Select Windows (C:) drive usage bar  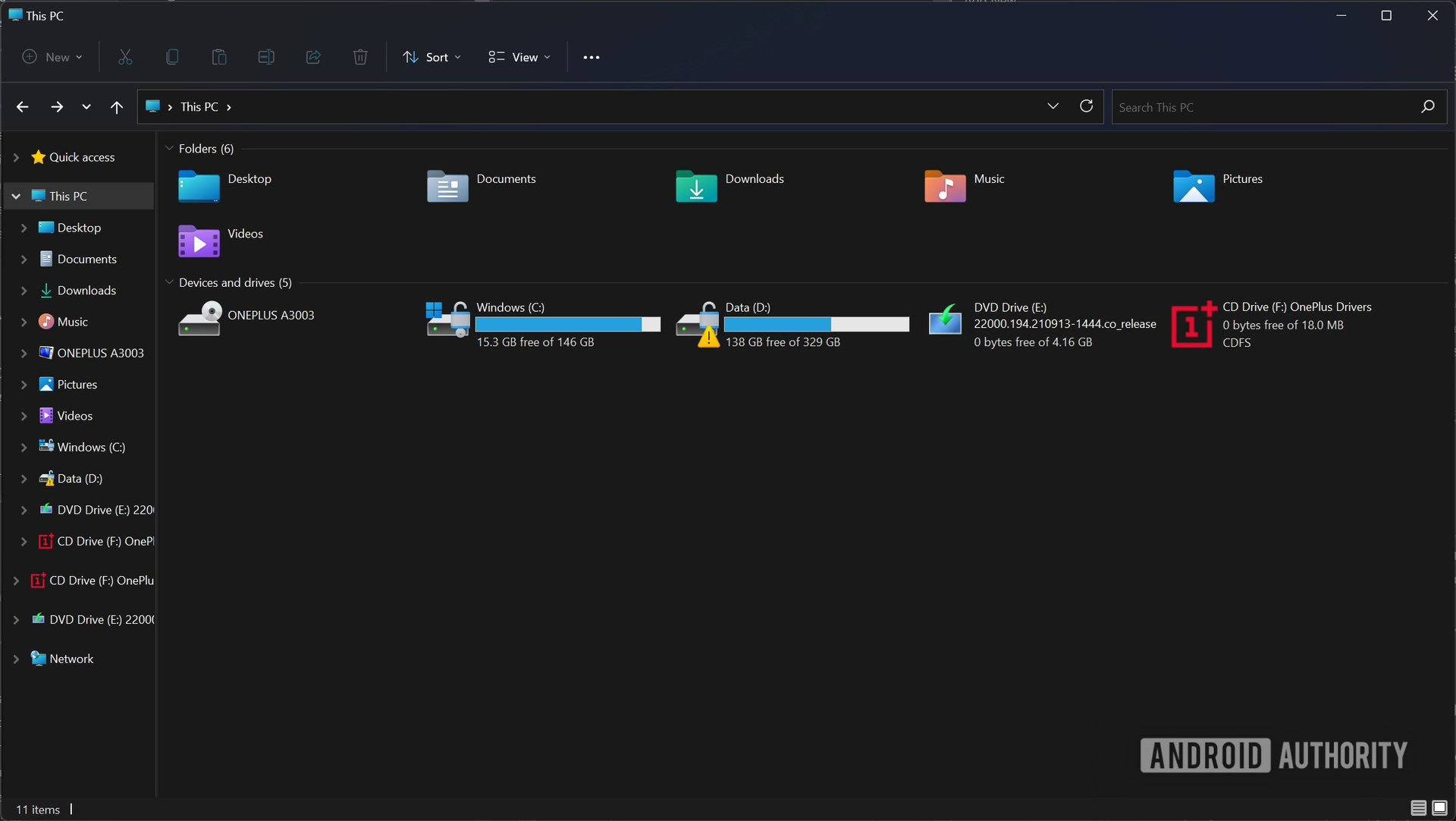[x=567, y=325]
